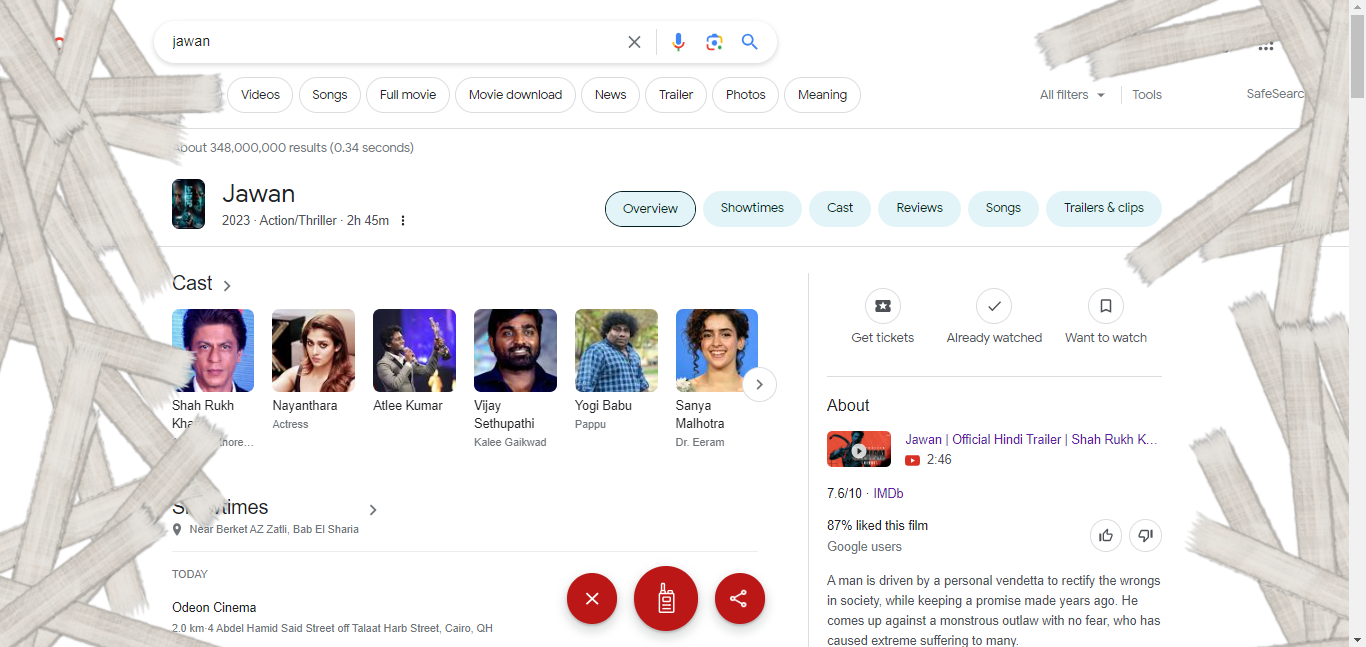Show more cast with next arrow
The height and width of the screenshot is (647, 1366).
pyautogui.click(x=760, y=384)
